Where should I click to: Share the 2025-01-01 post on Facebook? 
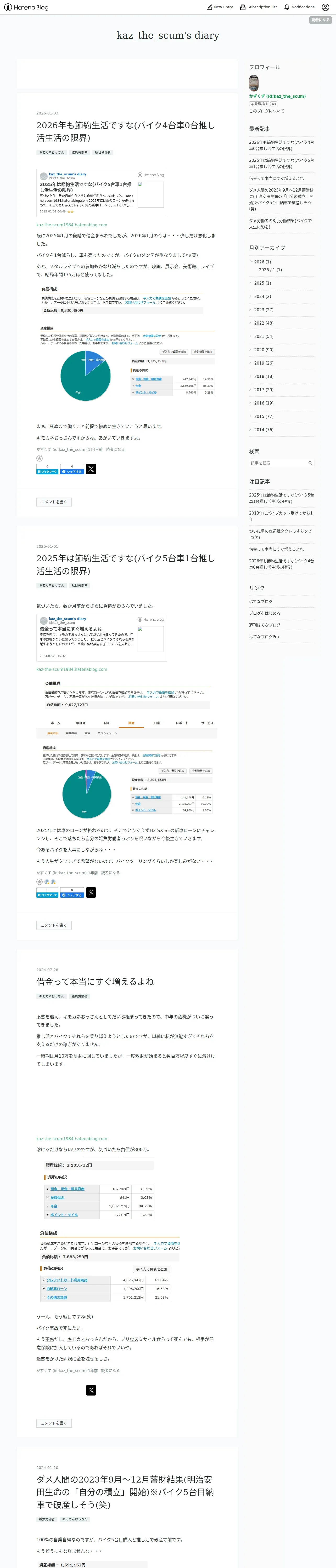pyautogui.click(x=72, y=893)
